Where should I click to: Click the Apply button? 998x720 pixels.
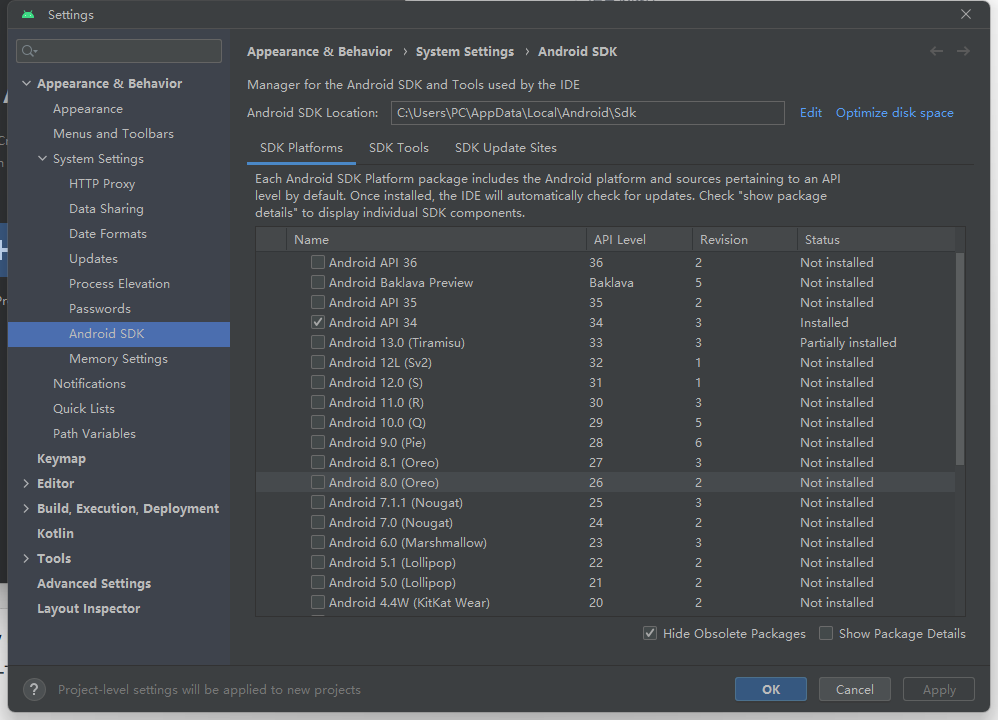point(939,689)
